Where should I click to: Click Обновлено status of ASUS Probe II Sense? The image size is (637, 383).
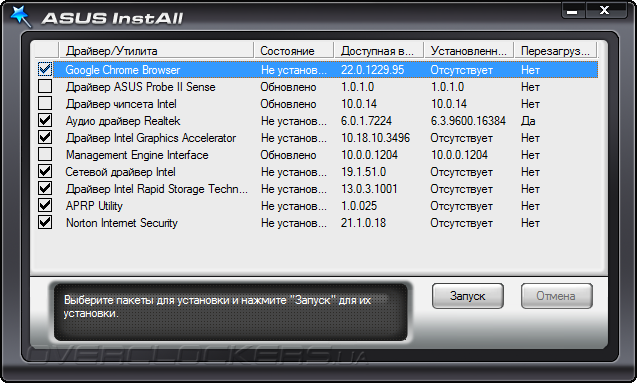pyautogui.click(x=288, y=87)
